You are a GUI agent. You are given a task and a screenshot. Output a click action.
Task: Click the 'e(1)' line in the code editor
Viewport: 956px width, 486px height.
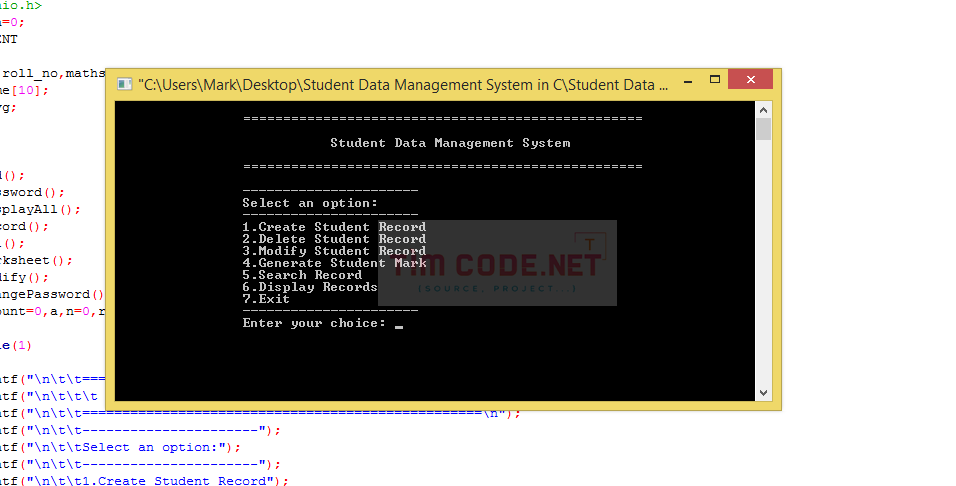(x=15, y=346)
